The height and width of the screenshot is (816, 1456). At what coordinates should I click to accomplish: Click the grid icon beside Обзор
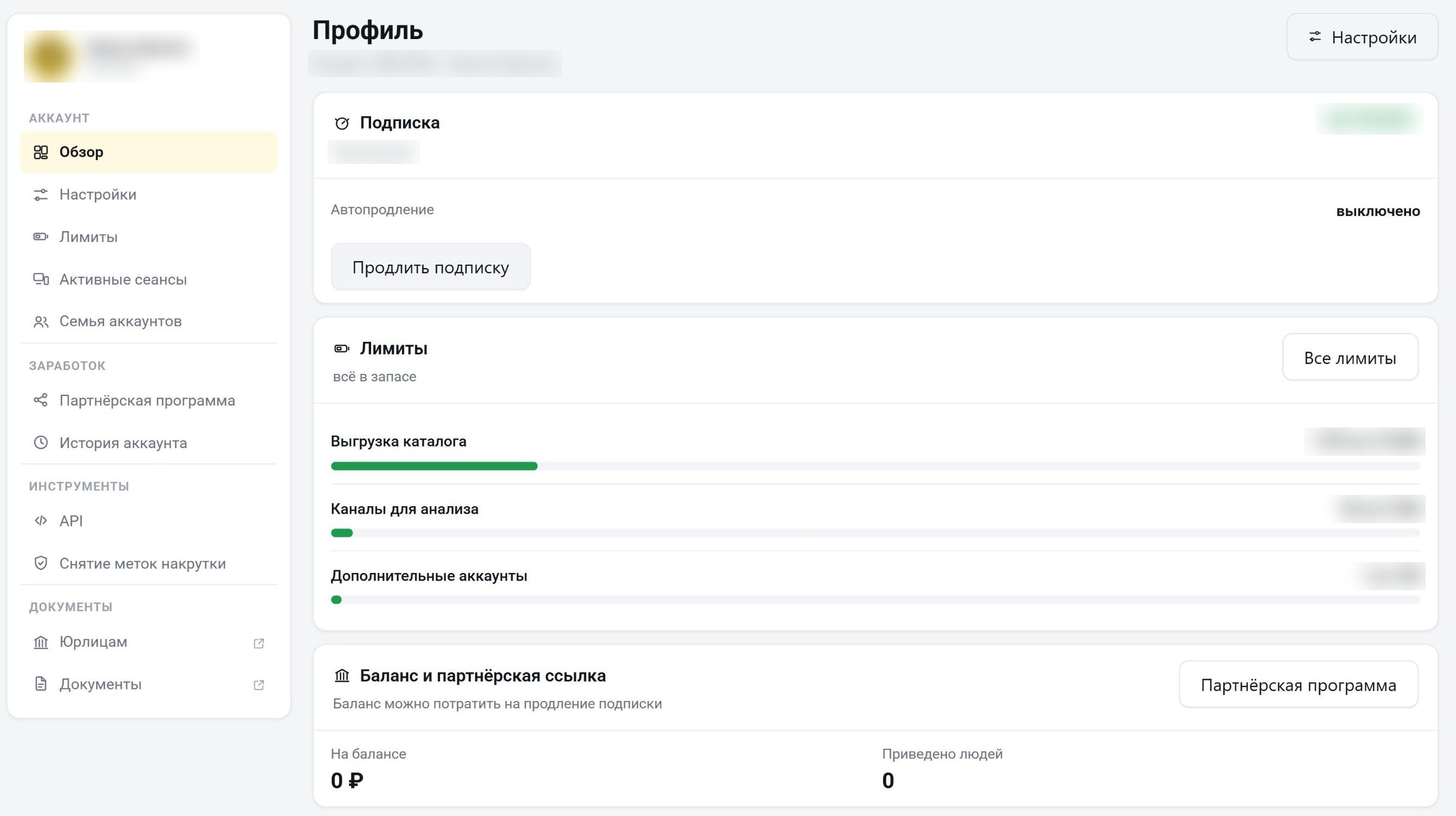[41, 152]
